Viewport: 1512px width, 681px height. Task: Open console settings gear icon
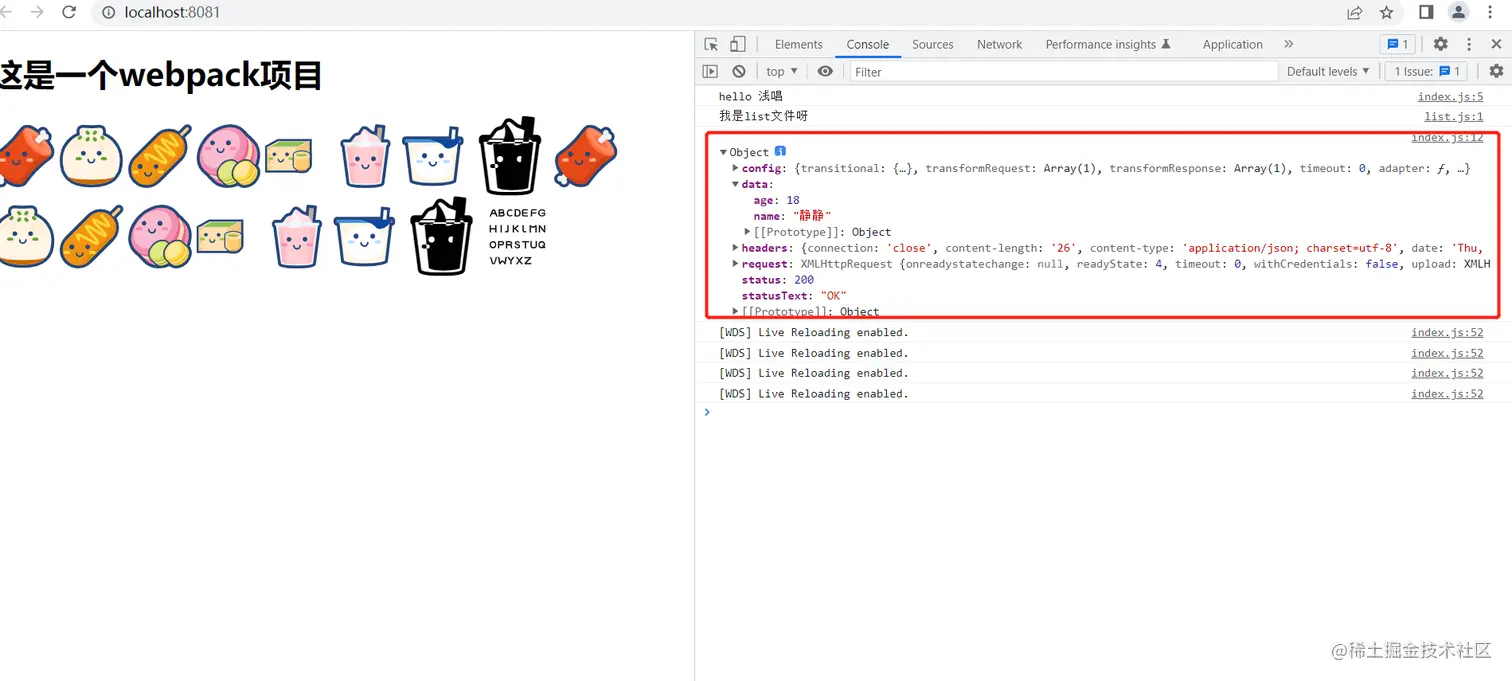point(1496,71)
